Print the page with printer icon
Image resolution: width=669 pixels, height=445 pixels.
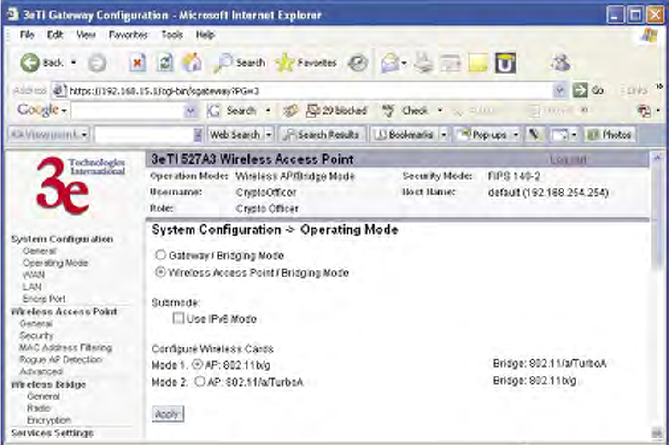click(x=424, y=63)
